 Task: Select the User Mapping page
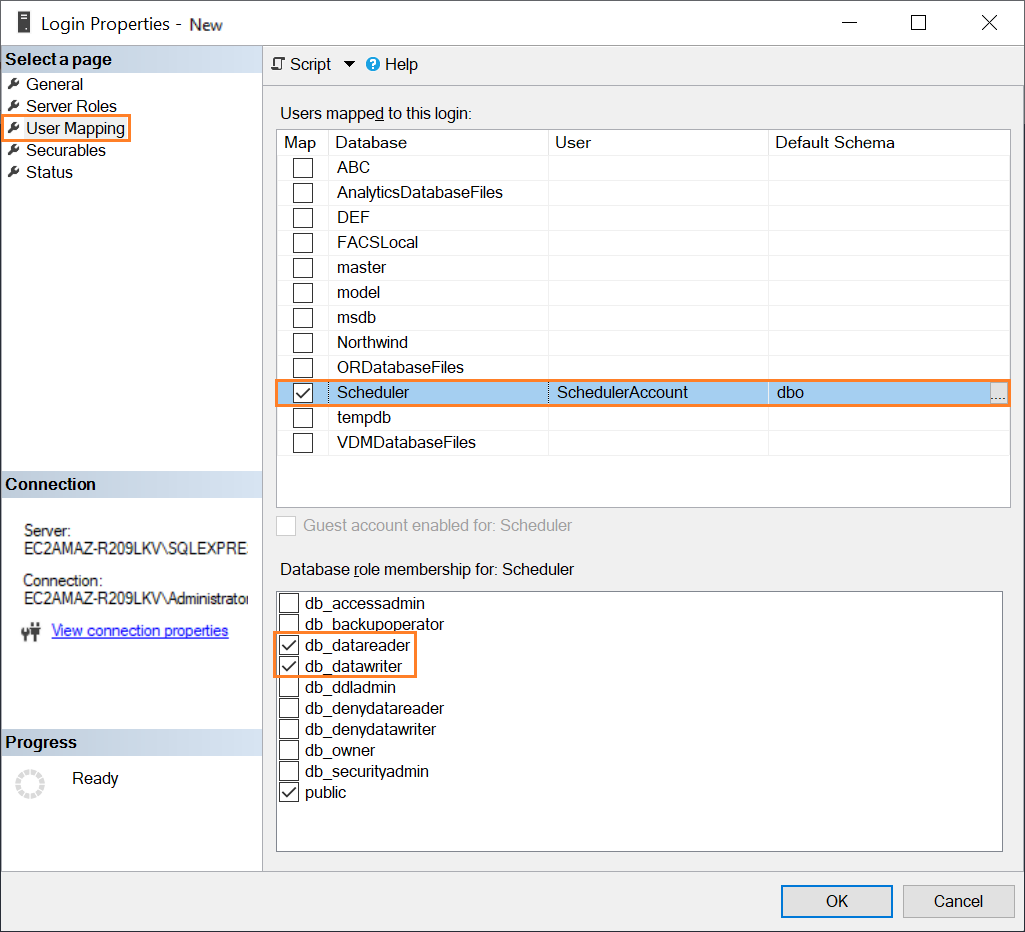coord(75,128)
